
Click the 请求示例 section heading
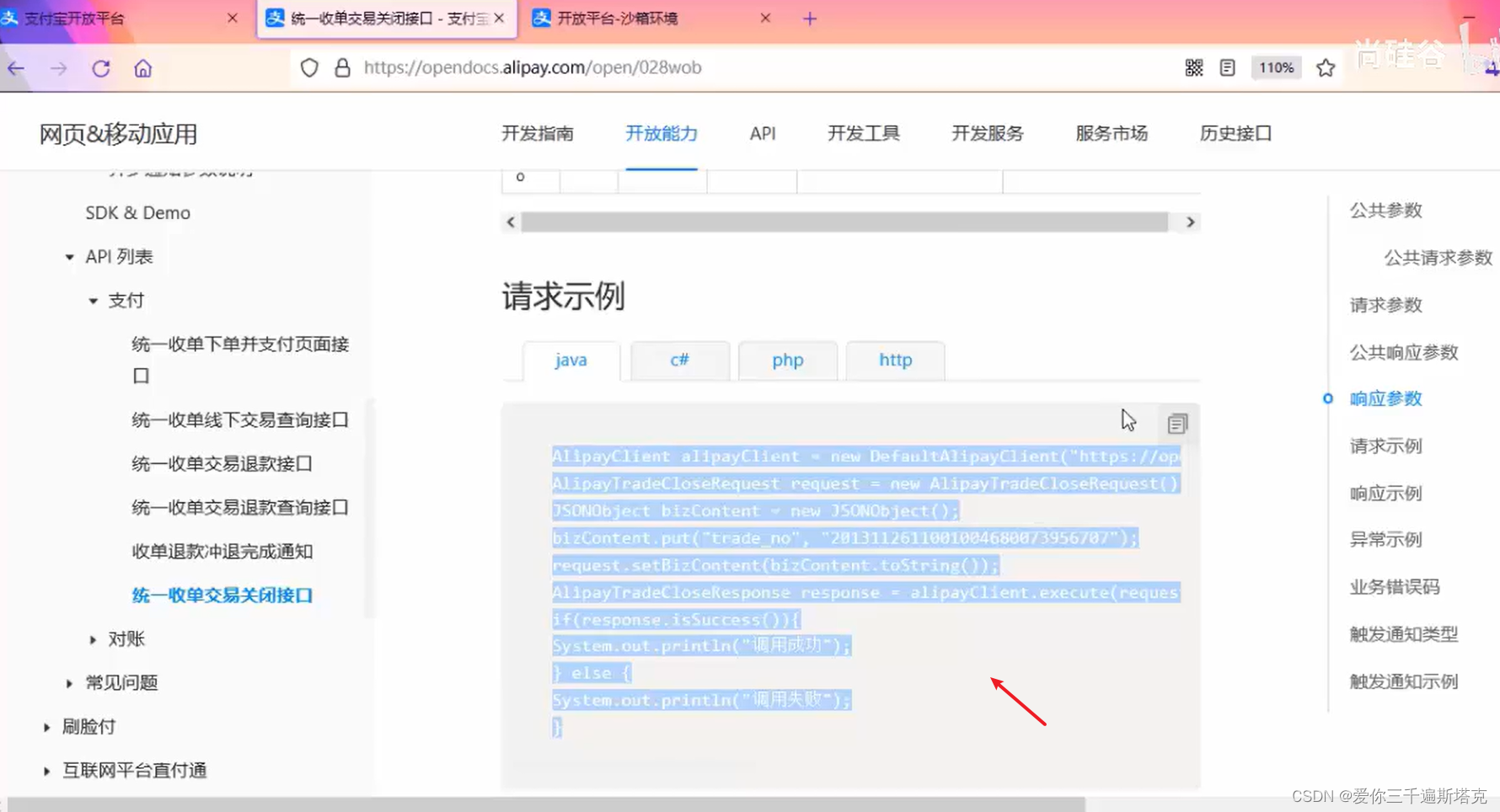tap(563, 296)
